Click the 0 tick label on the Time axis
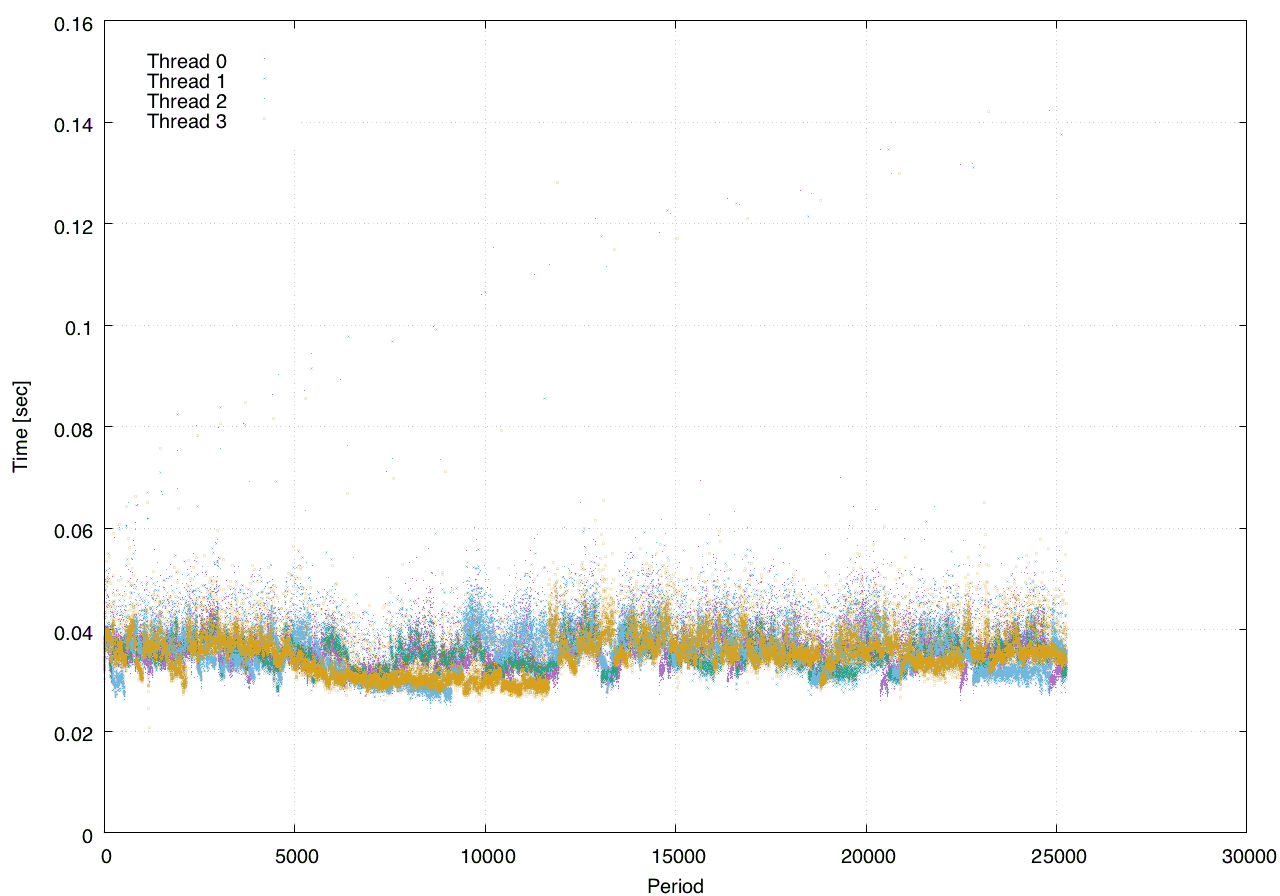The image size is (1280, 896). (88, 834)
